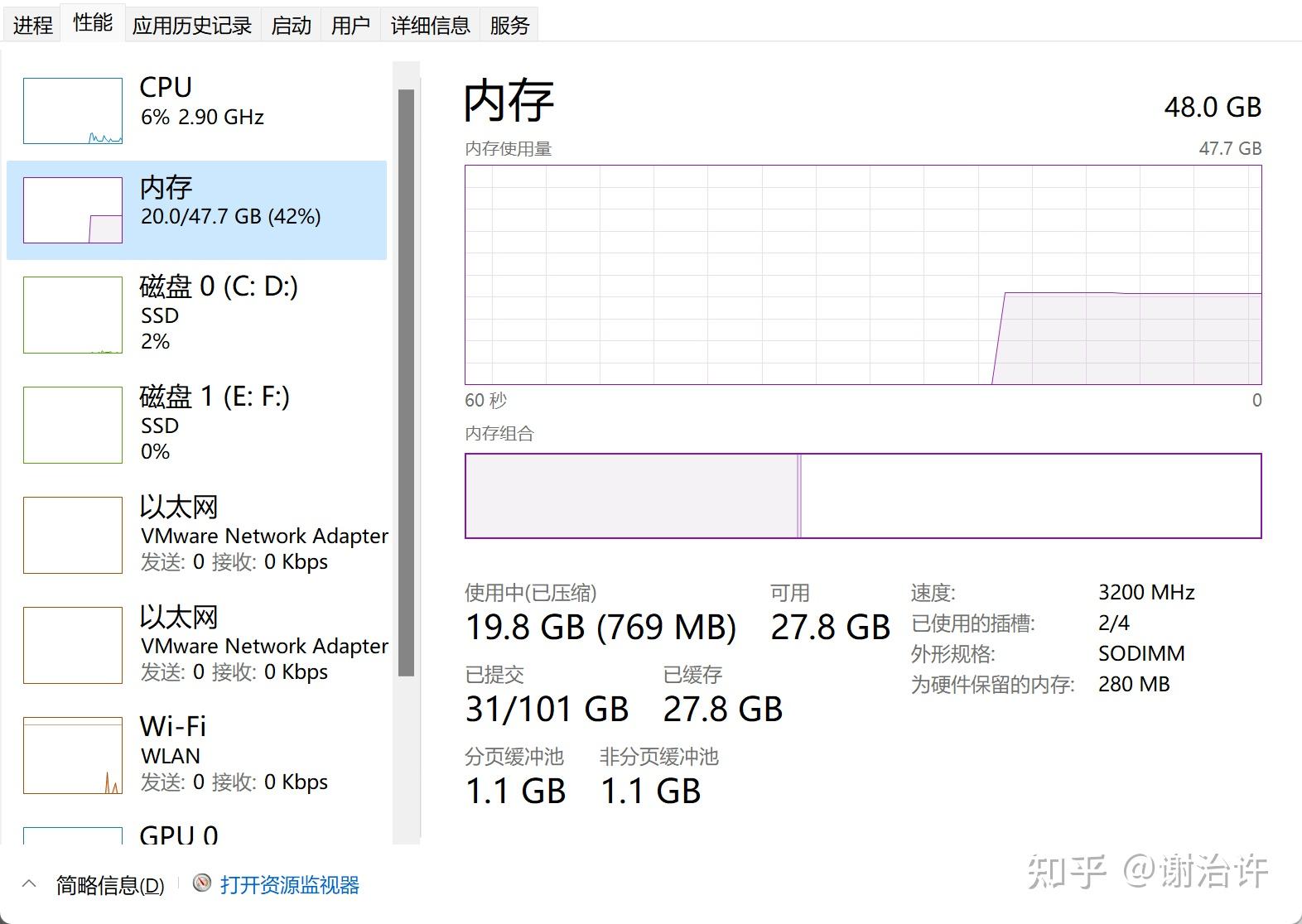Open 资源监视器 via the link
The height and width of the screenshot is (924, 1302).
click(289, 885)
